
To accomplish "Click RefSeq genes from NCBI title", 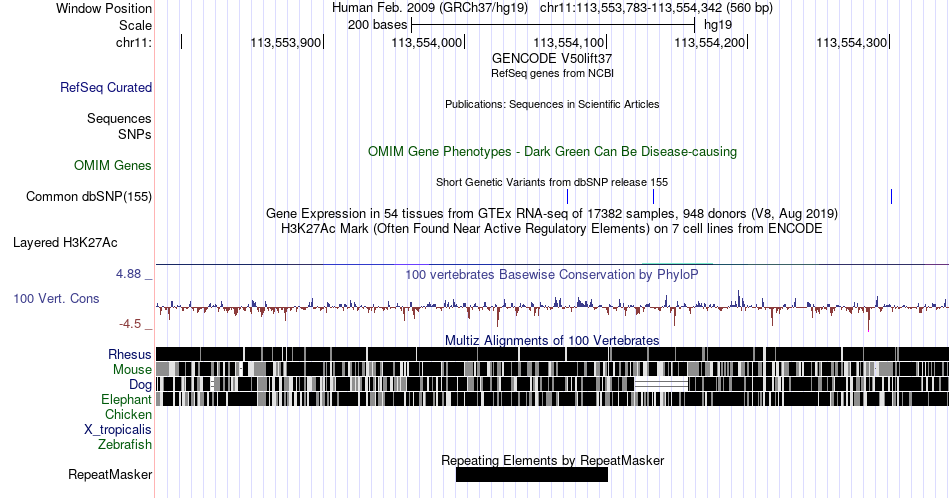I will point(552,73).
